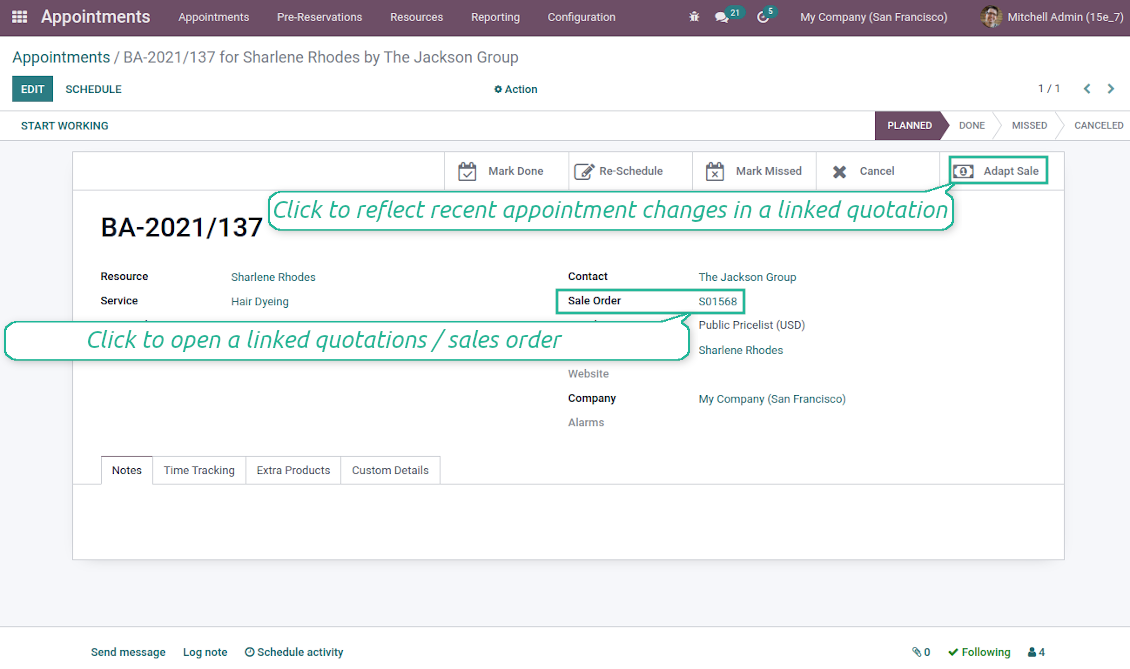
Task: Click Send message in chatter
Action: (128, 652)
